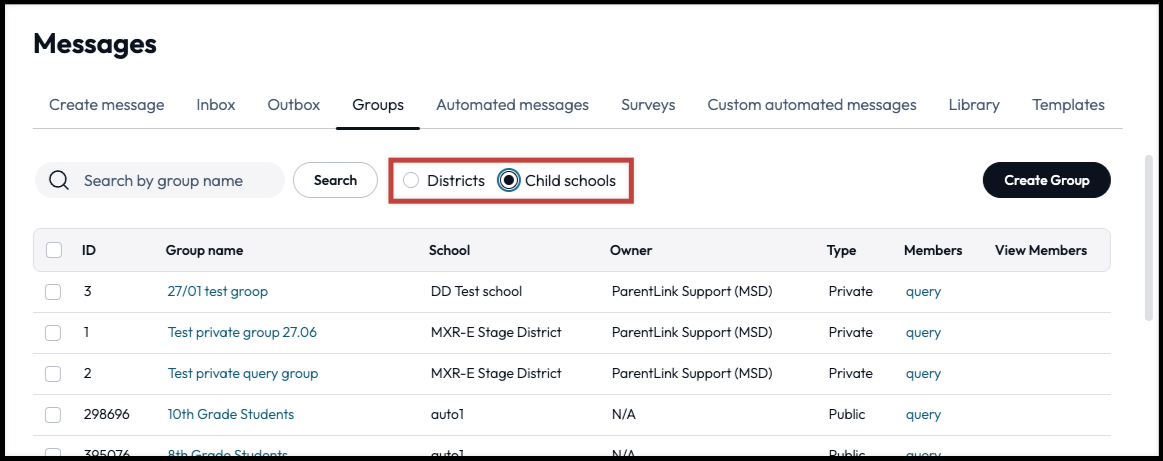Click the vertical page scrollbar
Image resolution: width=1163 pixels, height=461 pixels.
[x=1149, y=237]
